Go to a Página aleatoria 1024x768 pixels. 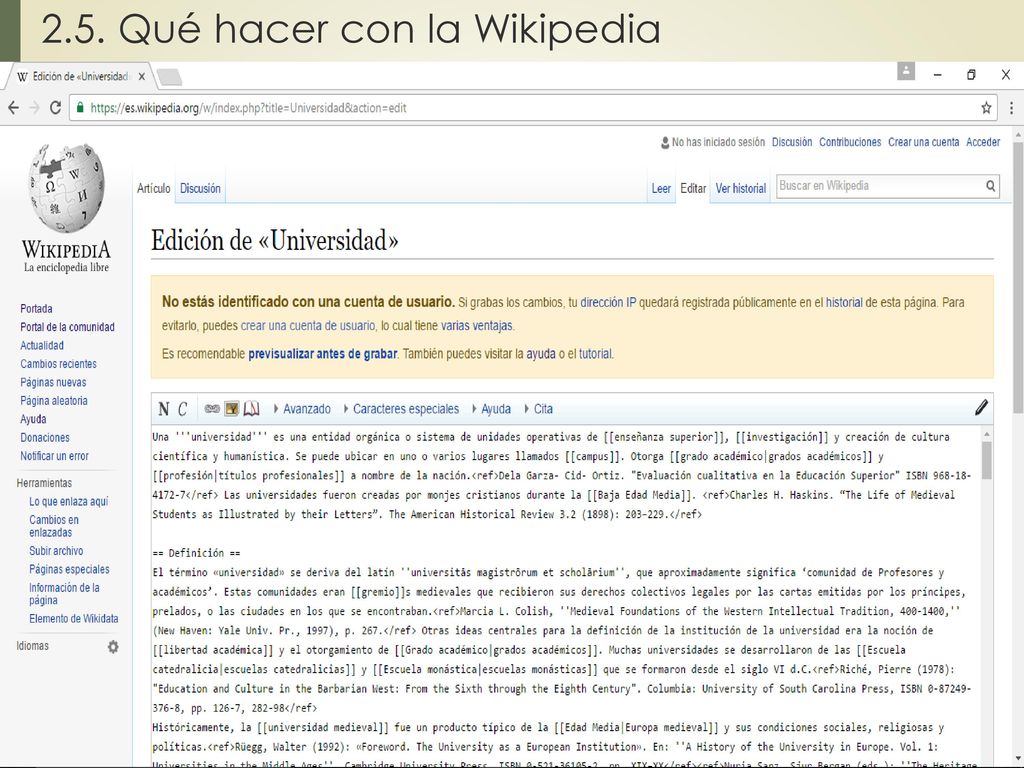[x=54, y=400]
